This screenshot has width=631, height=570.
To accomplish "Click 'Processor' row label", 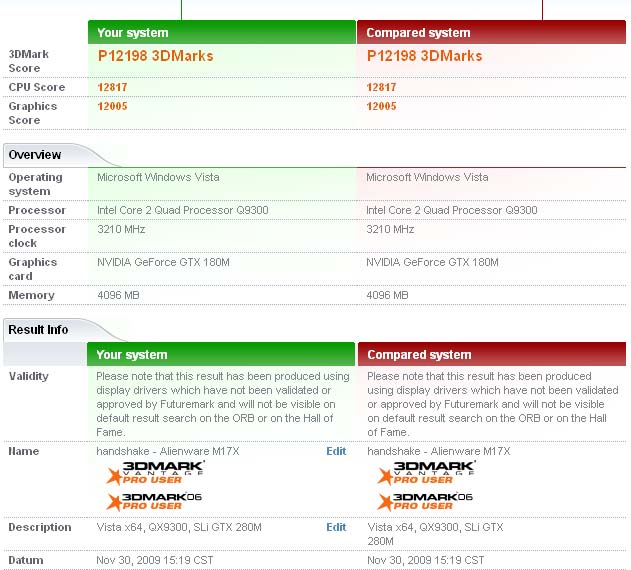I will point(37,210).
